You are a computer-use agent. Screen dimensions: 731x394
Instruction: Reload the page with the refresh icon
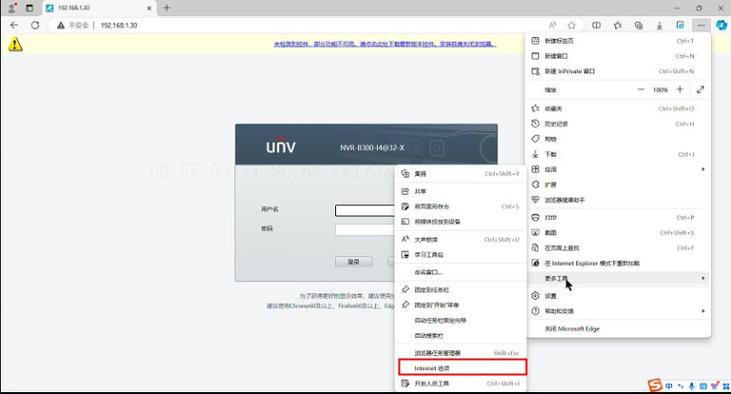click(35, 25)
